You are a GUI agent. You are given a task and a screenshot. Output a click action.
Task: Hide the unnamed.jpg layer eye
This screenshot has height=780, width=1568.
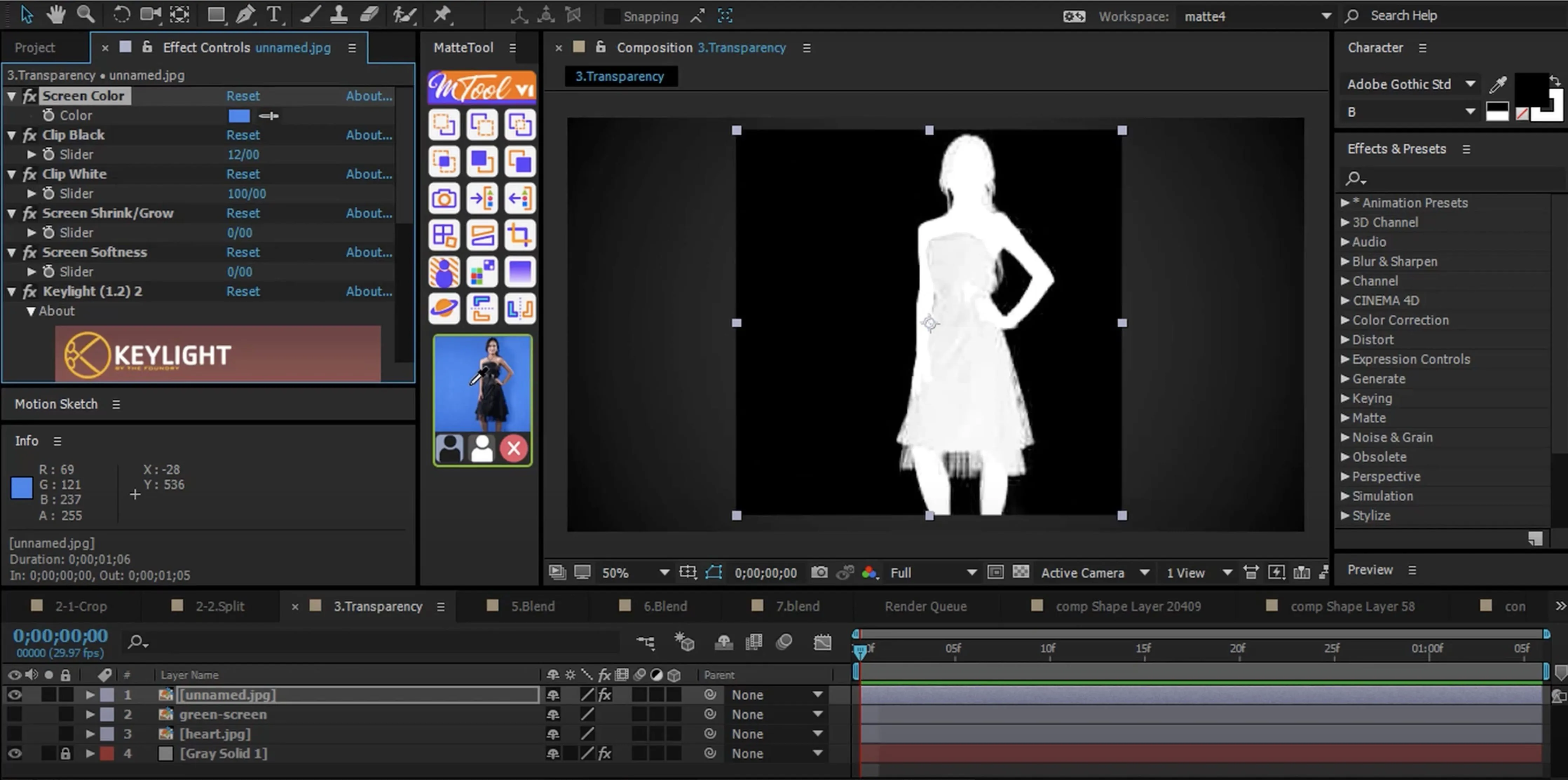(x=15, y=695)
